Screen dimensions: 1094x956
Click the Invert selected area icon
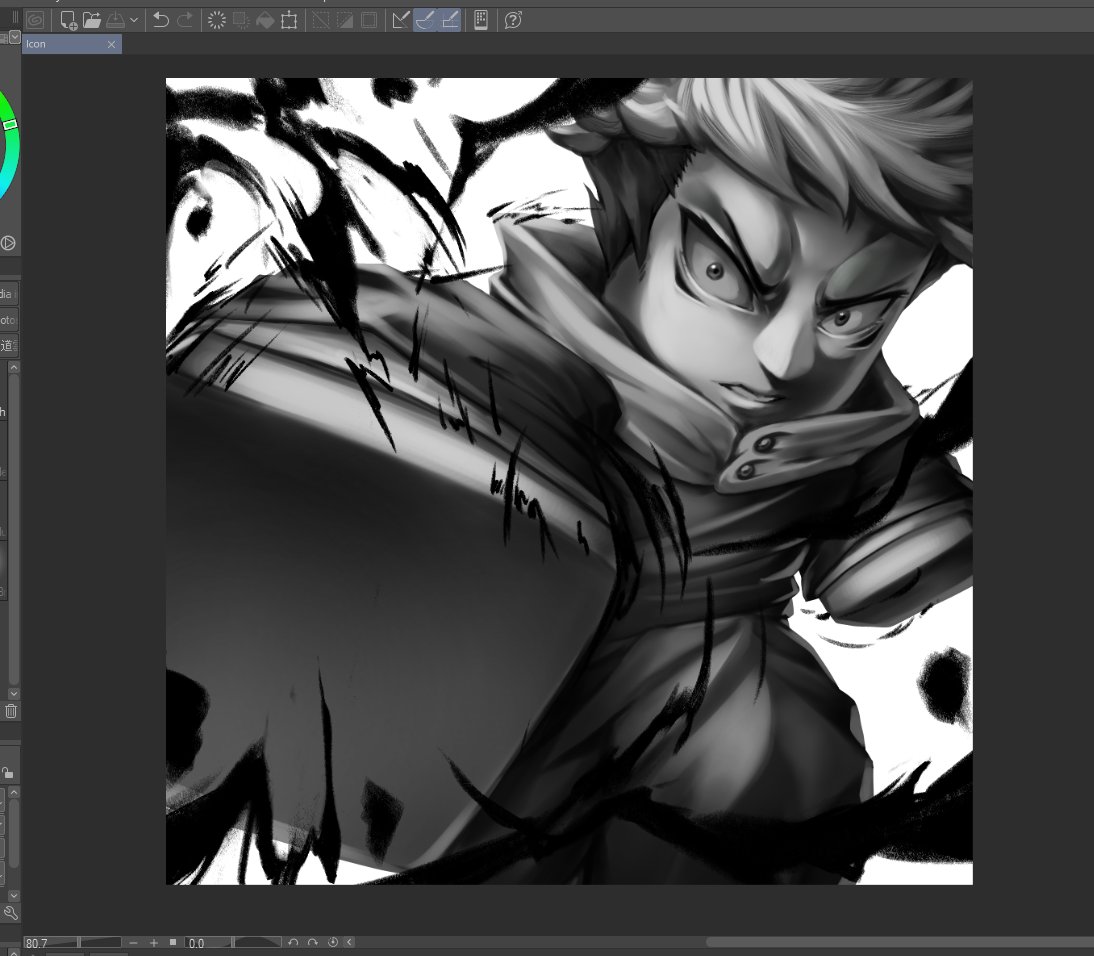345,20
